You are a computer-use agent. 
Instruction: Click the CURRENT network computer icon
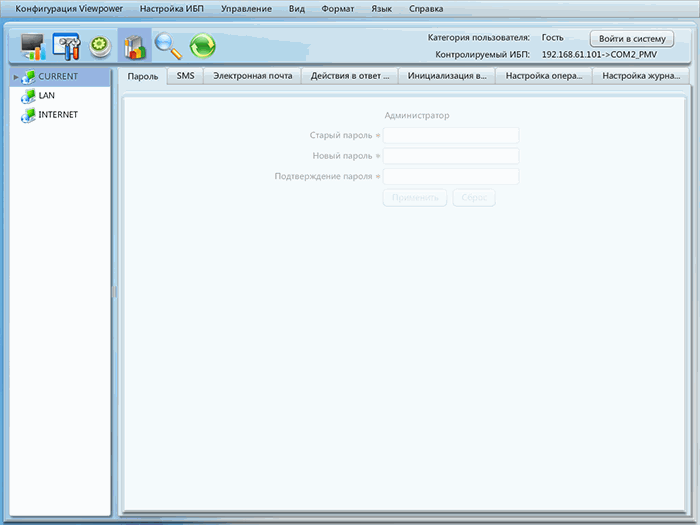point(28,77)
